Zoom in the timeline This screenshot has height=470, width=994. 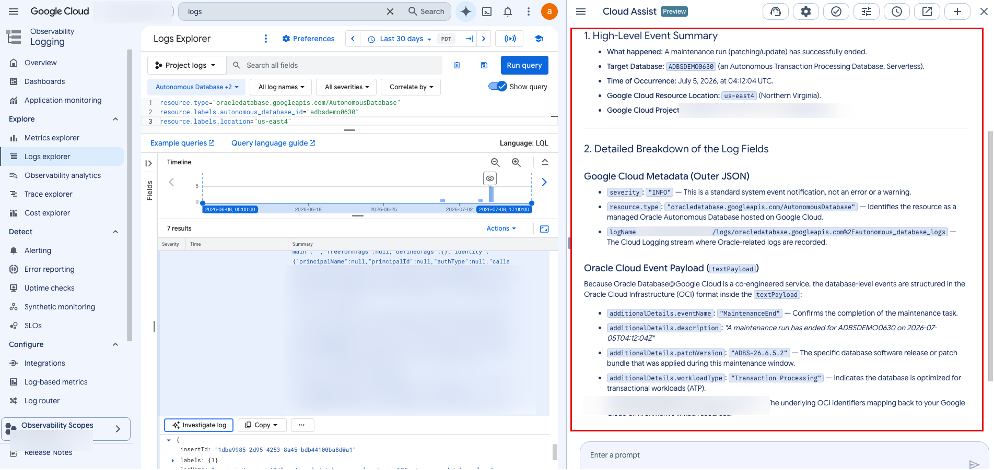[x=516, y=162]
